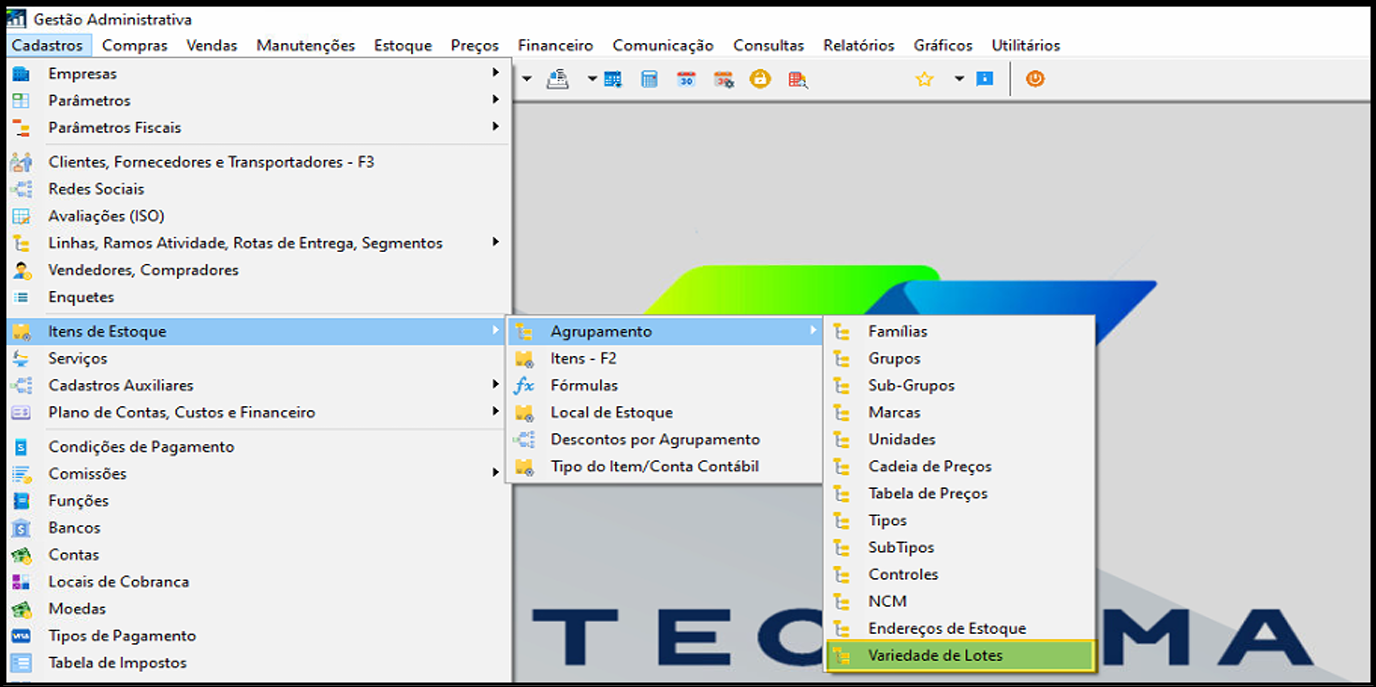
Task: Click the Fórmulas fx icon
Action: (524, 385)
